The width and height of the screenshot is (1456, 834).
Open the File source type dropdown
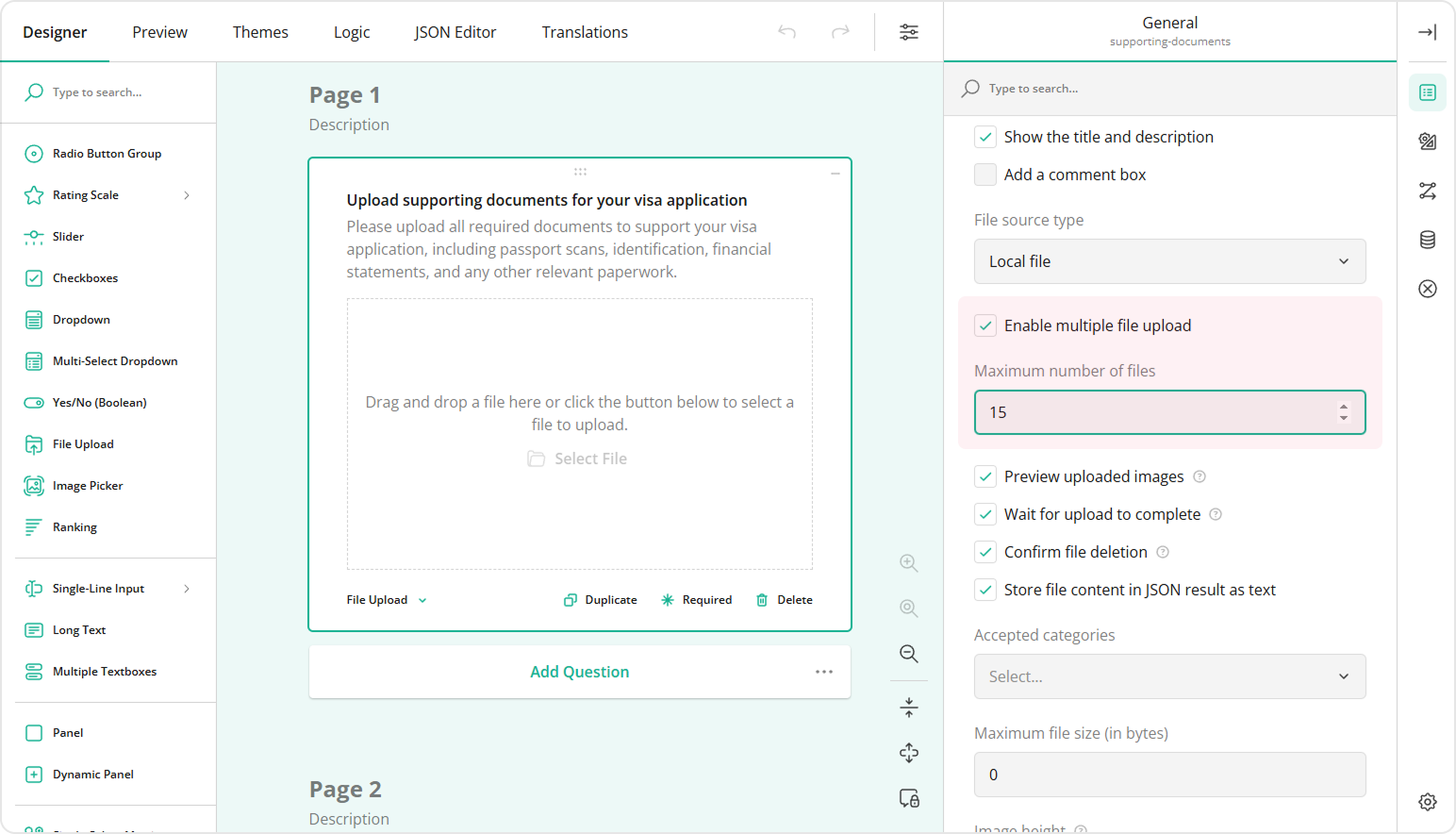(1169, 261)
